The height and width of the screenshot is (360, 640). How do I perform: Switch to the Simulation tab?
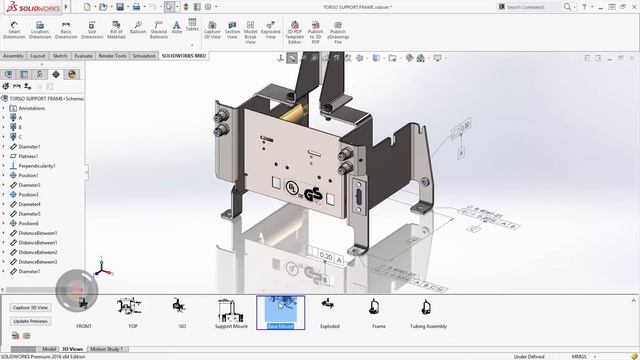(x=144, y=56)
